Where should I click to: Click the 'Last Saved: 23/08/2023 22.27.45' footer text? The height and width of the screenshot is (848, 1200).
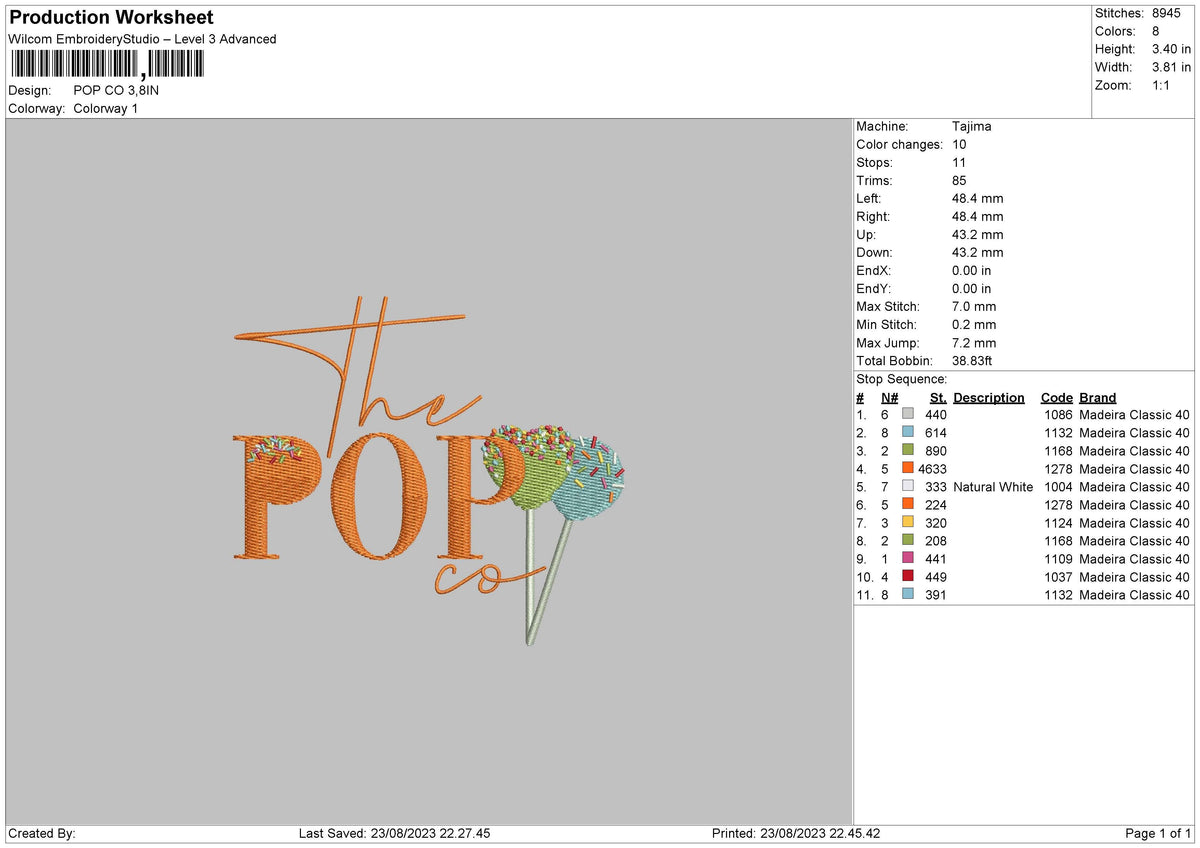[x=394, y=833]
